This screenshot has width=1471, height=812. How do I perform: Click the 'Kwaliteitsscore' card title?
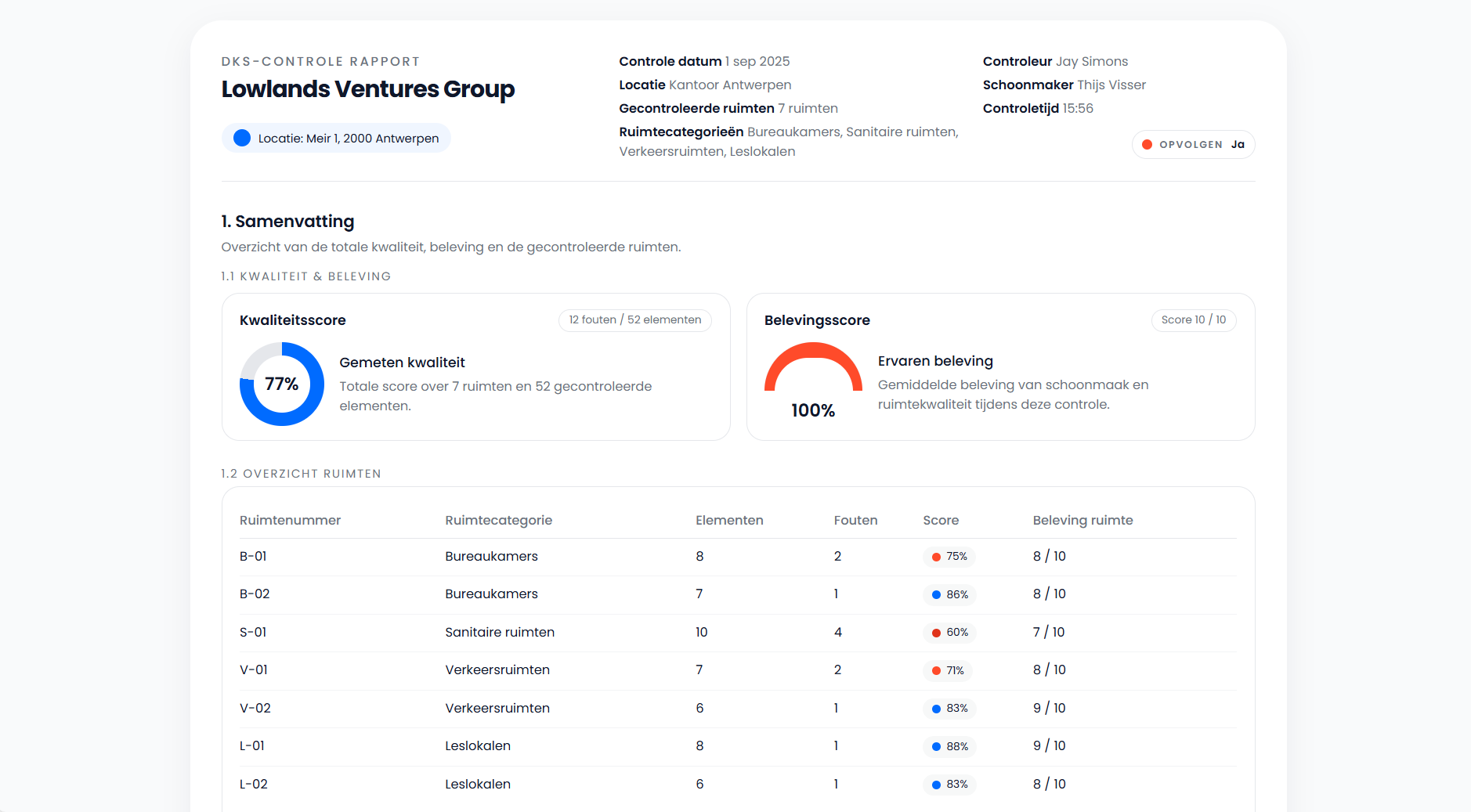[x=293, y=320]
